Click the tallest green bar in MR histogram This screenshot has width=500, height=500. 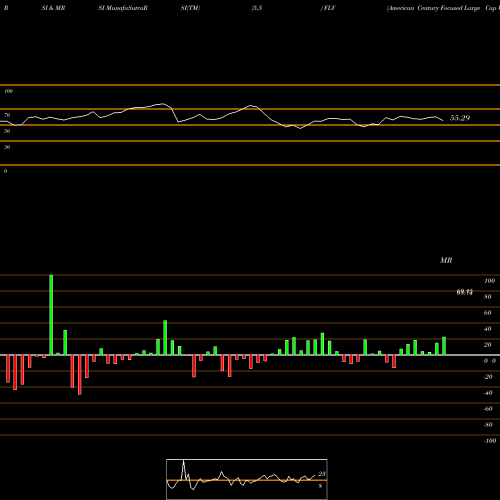coord(51,315)
